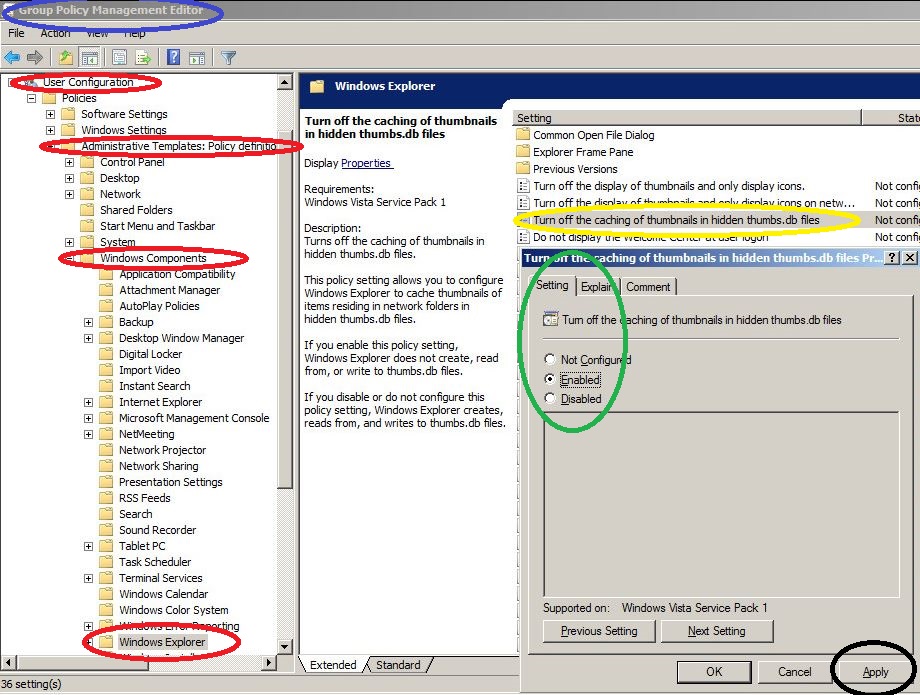Expand the Desktop Window Manager node
Screen dimensions: 920x695
click(88, 338)
